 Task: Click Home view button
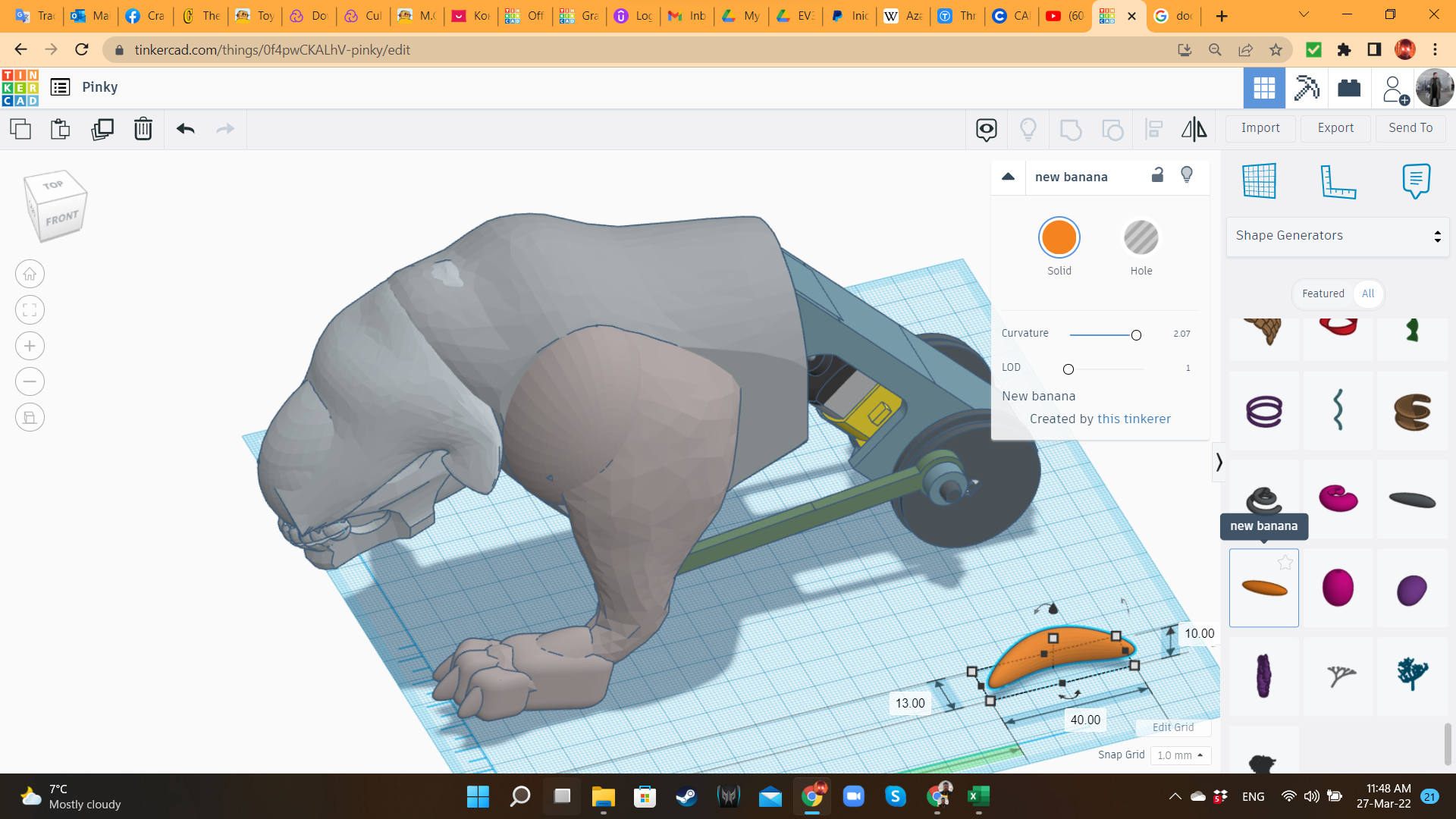[x=30, y=274]
